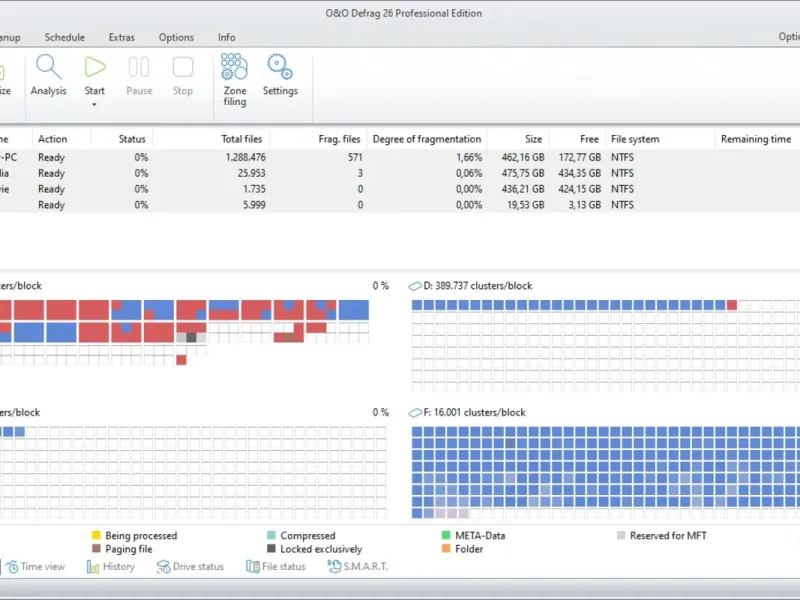Open Zone filing
Screen dimensions: 800x600
pyautogui.click(x=235, y=80)
